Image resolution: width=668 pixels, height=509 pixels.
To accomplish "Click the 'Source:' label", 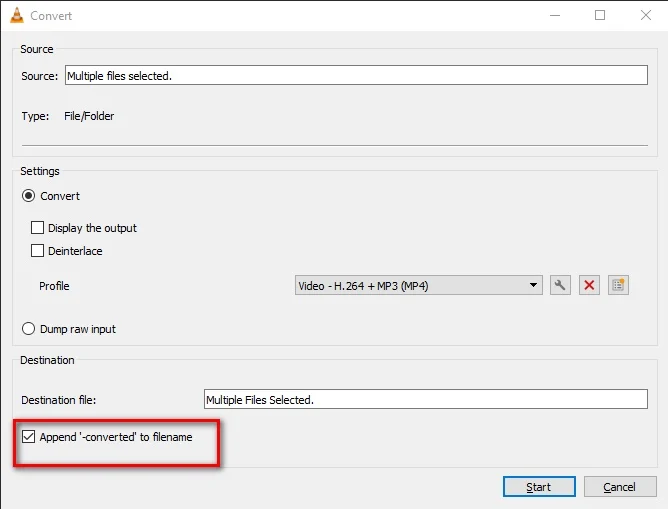I will [40, 76].
